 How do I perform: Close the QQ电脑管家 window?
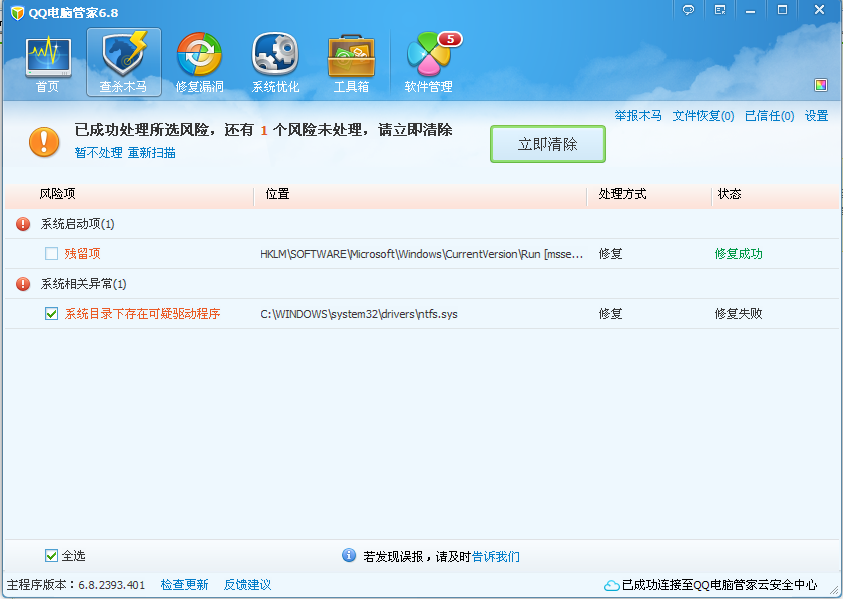coord(819,10)
